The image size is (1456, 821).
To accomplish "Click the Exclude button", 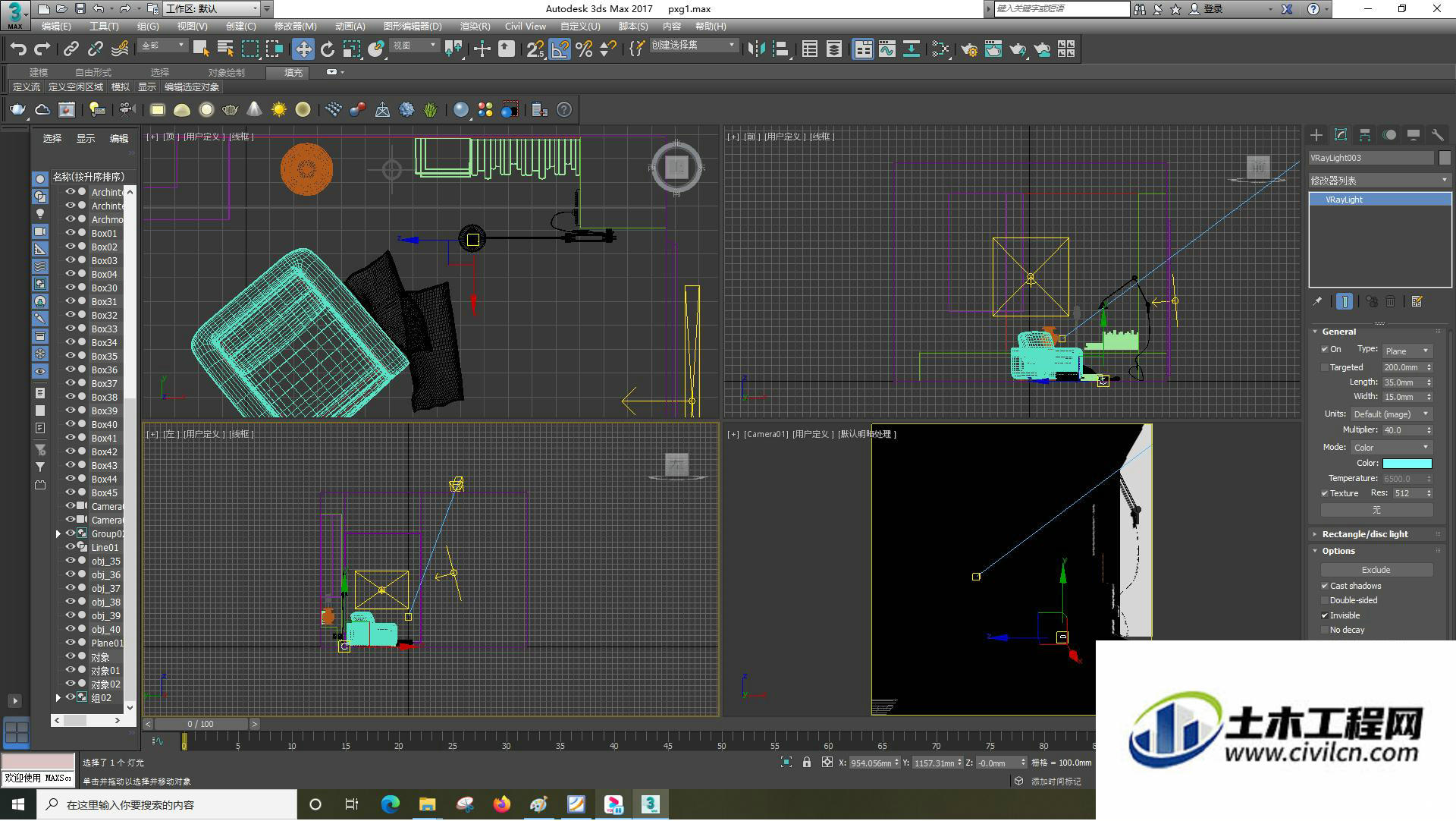I will pos(1376,571).
